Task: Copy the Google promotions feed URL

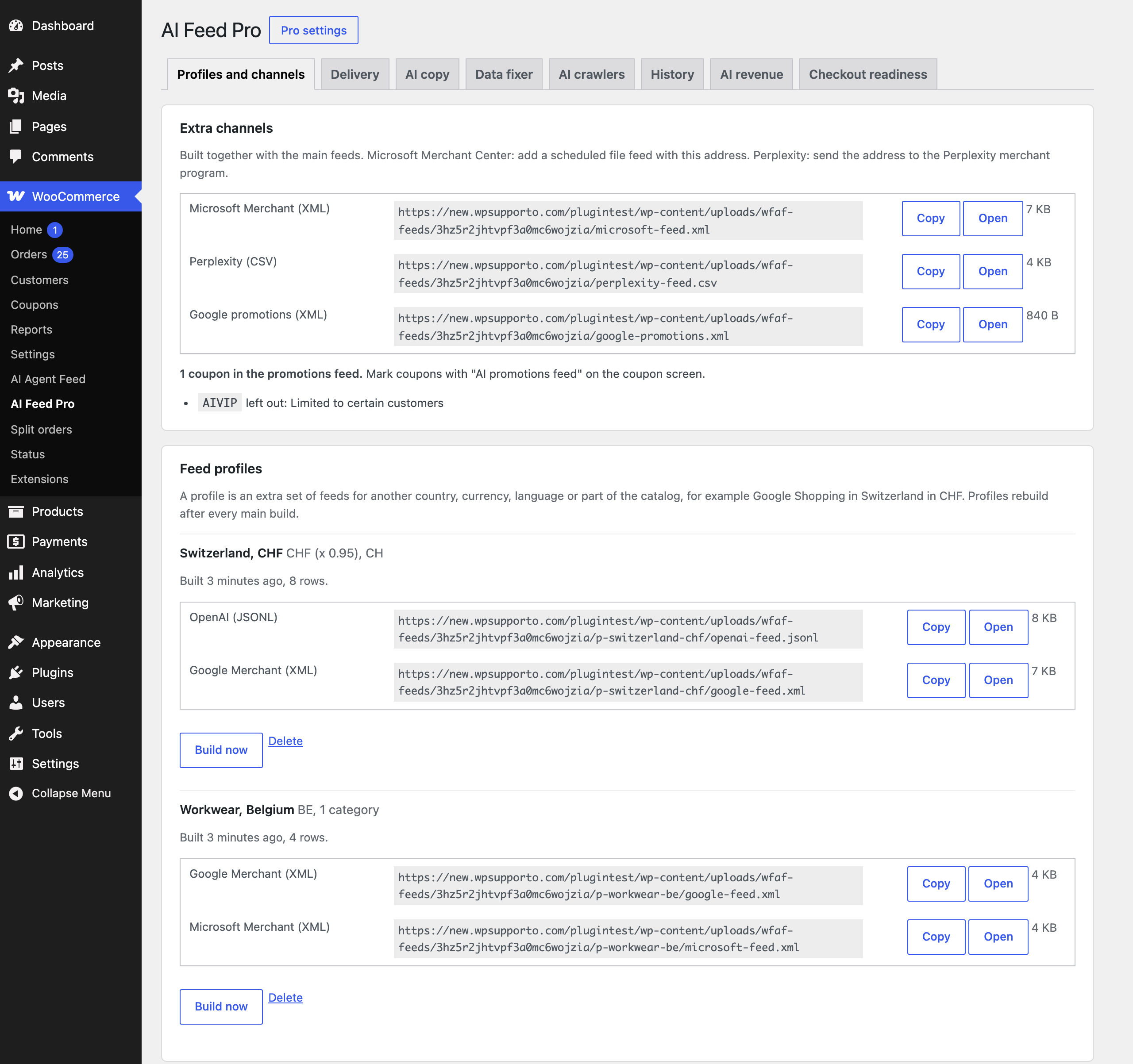Action: [x=930, y=324]
